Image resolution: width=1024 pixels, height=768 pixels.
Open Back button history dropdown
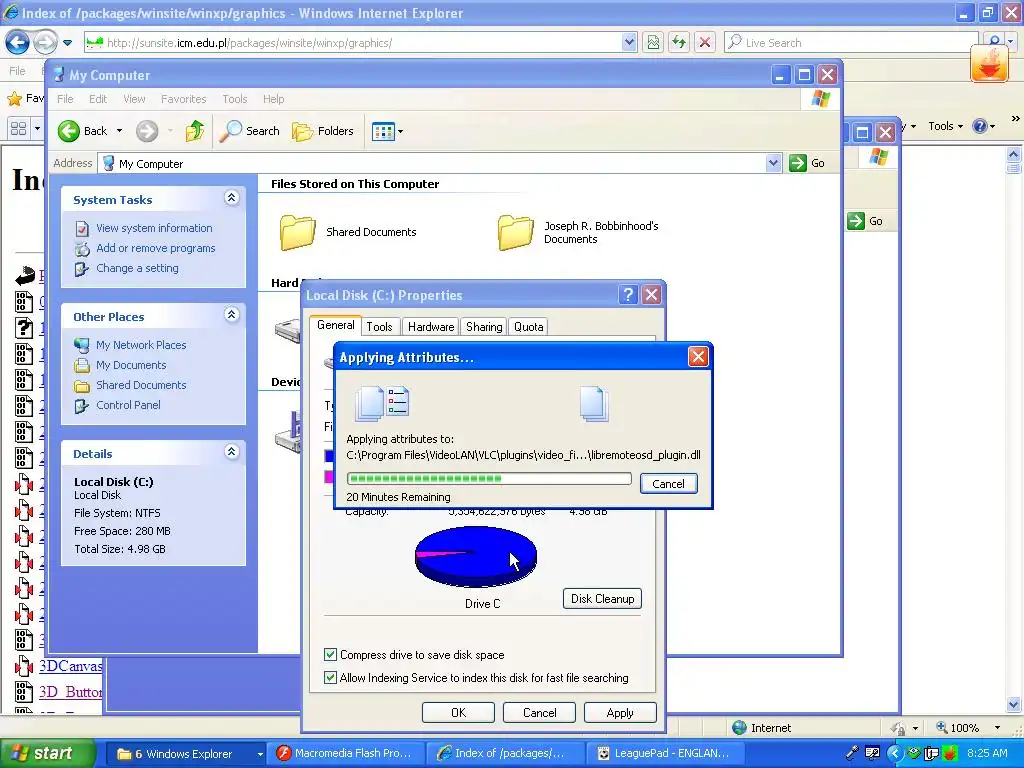pos(119,131)
